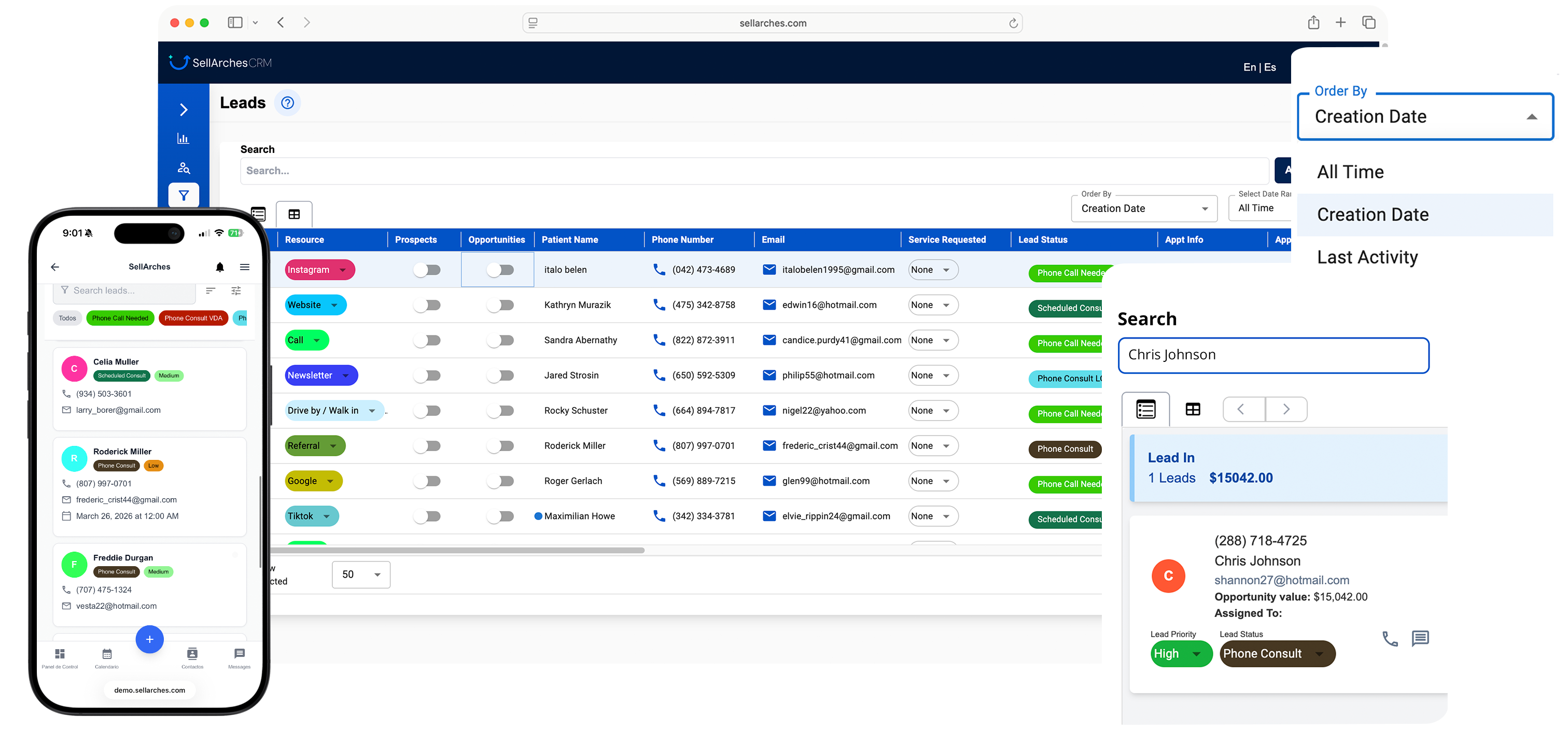
Task: Click the message icon on Chris Johnson card
Action: 1420,638
